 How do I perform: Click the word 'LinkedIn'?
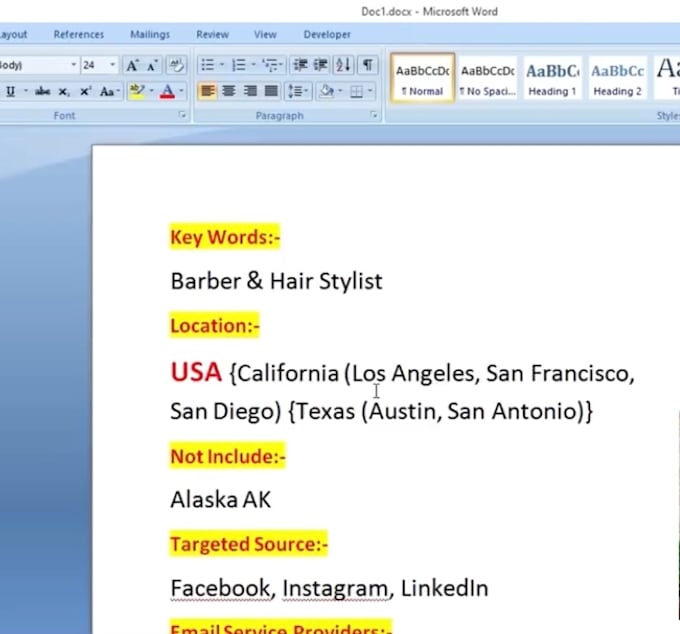pos(445,588)
